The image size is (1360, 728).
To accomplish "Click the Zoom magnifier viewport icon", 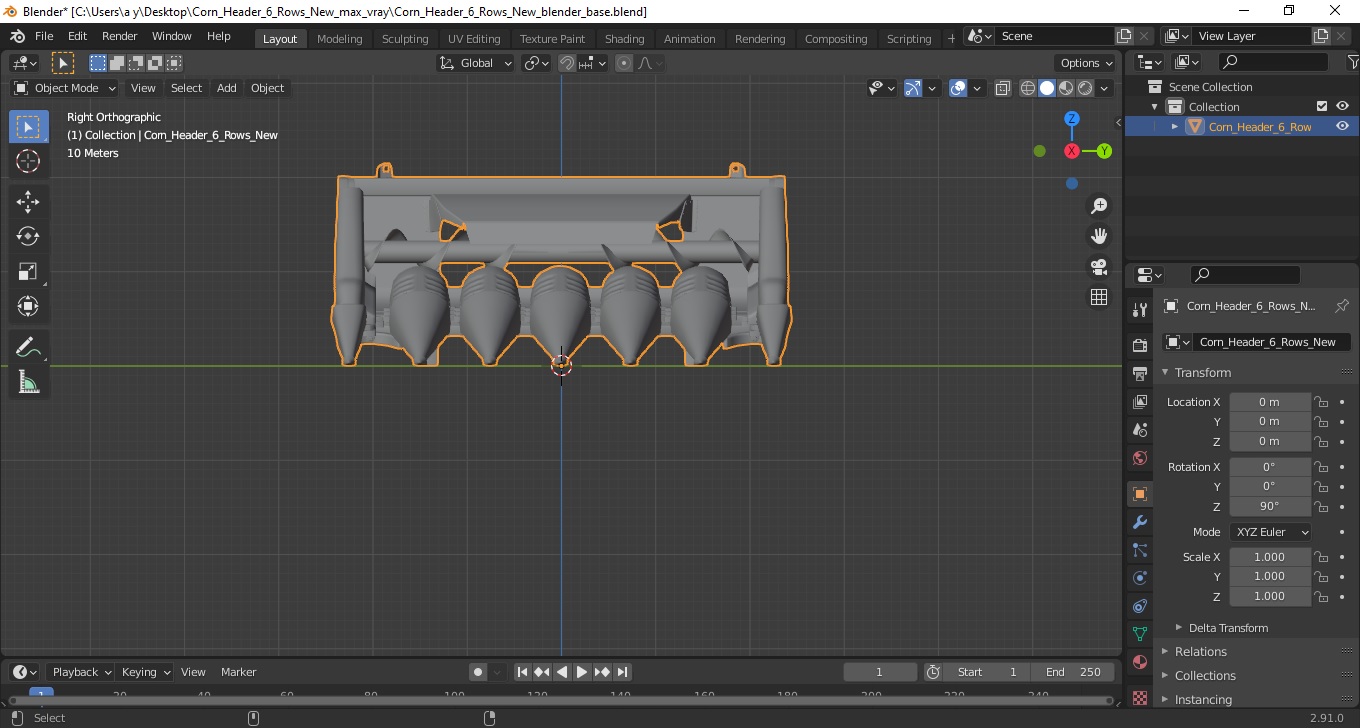I will click(x=1099, y=206).
